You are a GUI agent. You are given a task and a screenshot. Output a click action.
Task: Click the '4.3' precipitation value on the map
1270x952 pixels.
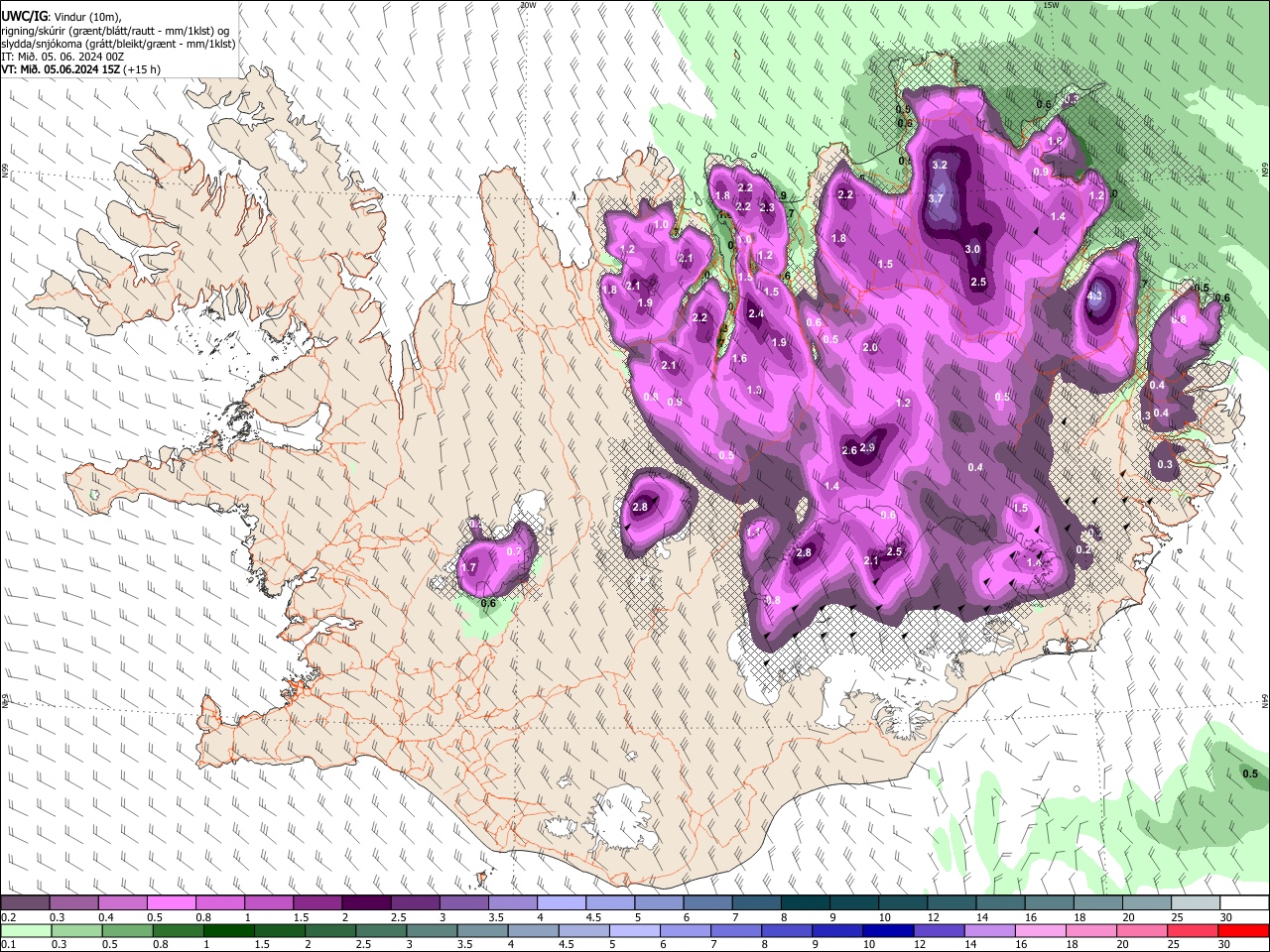point(1095,296)
